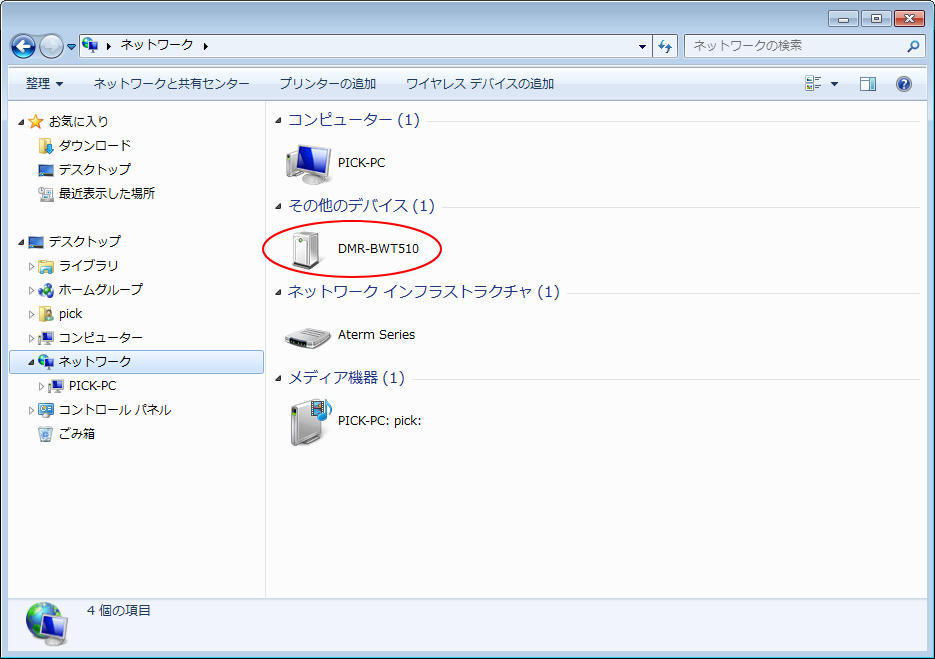This screenshot has height=659, width=935.
Task: Select the Aterm Series router icon
Action: [x=308, y=337]
